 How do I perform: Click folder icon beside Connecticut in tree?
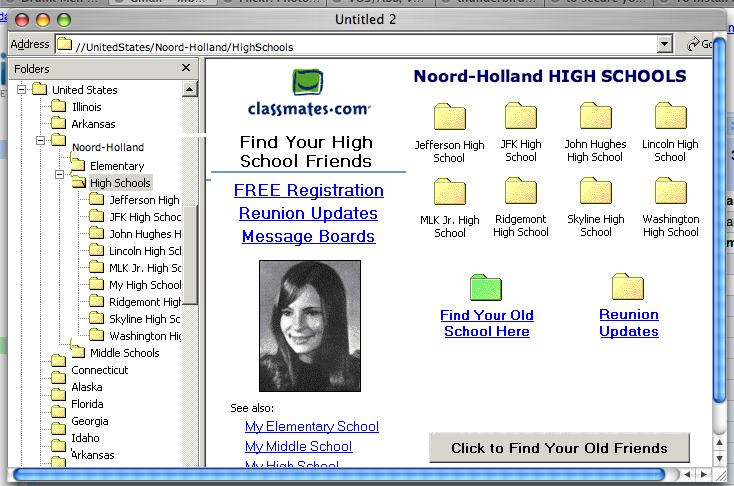(59, 361)
